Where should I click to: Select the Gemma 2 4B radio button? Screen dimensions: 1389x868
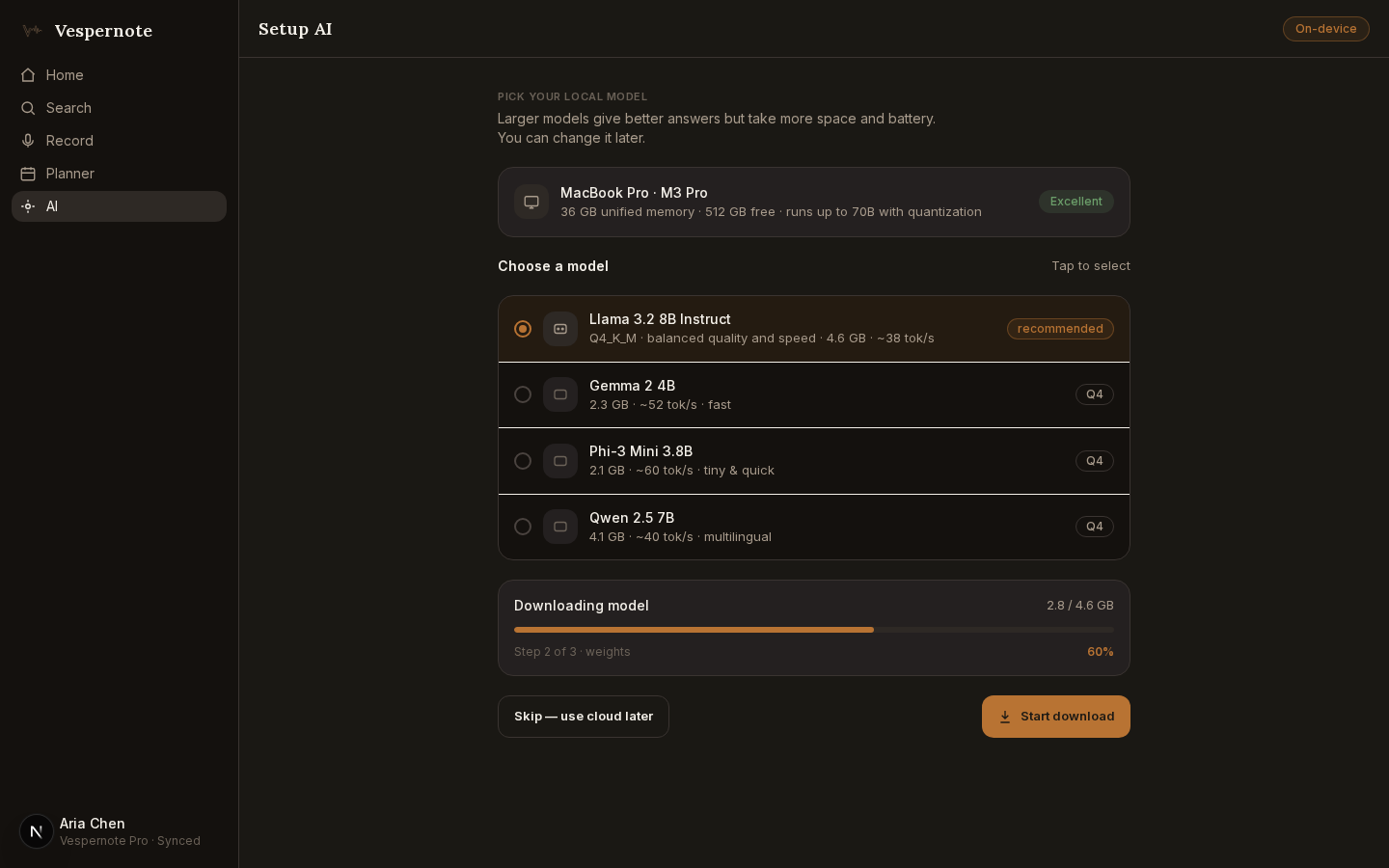click(x=523, y=394)
